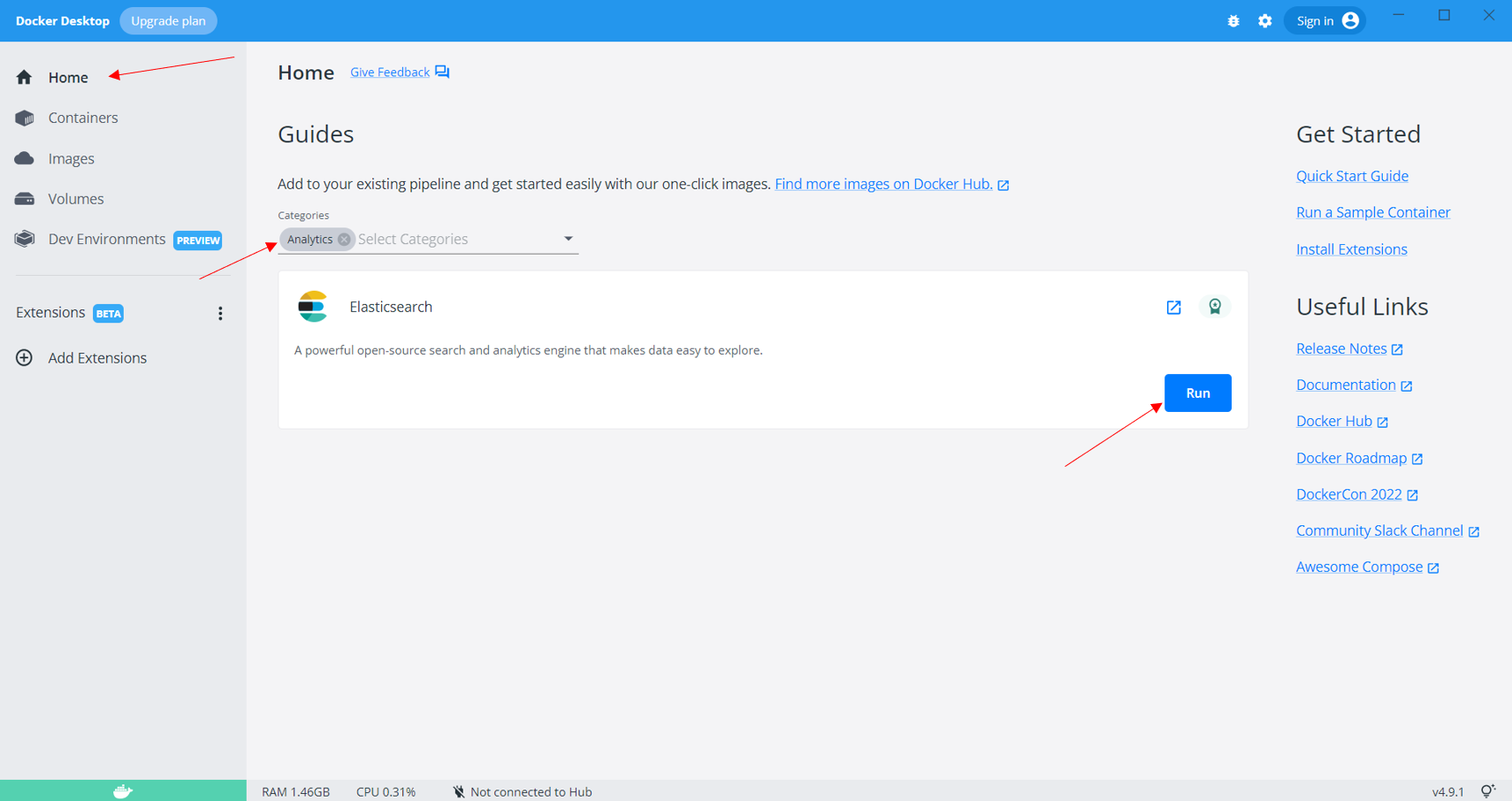Click the Containers cube icon
This screenshot has height=801, width=1512.
click(x=24, y=118)
